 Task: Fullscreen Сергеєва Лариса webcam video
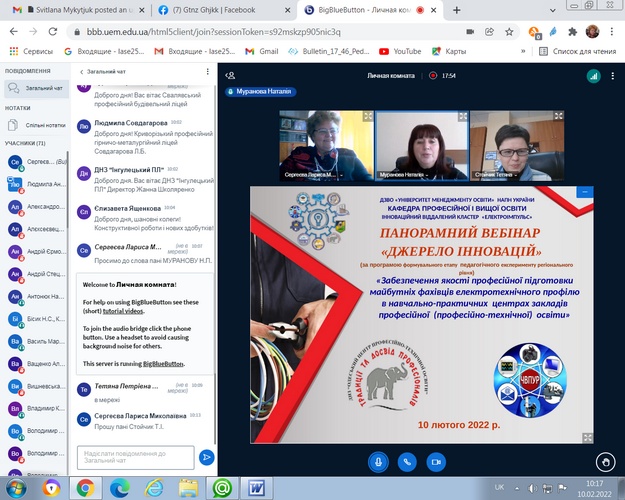pyautogui.click(x=366, y=116)
